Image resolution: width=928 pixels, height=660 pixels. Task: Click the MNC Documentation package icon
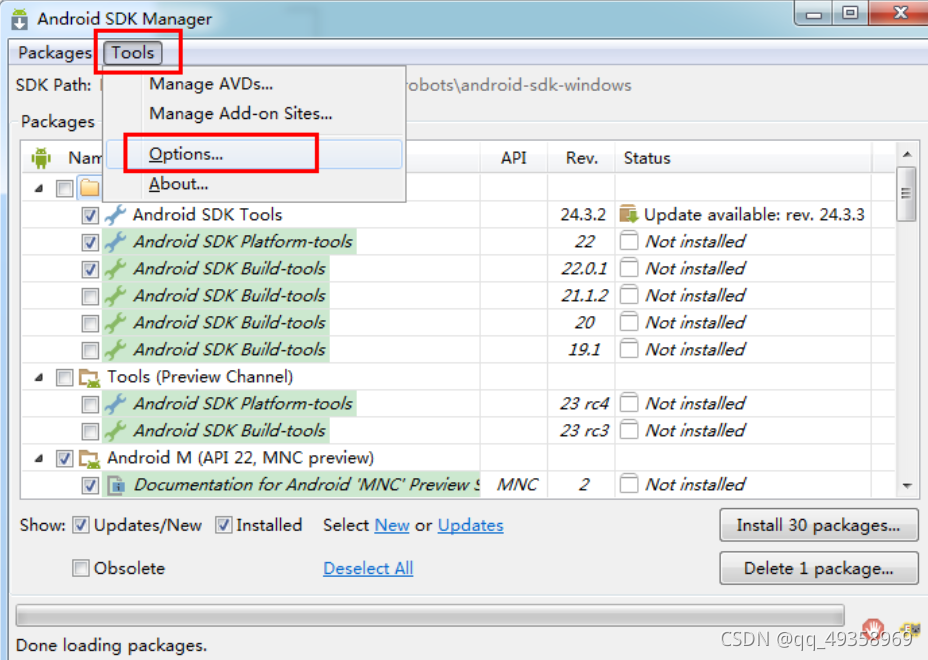click(116, 485)
